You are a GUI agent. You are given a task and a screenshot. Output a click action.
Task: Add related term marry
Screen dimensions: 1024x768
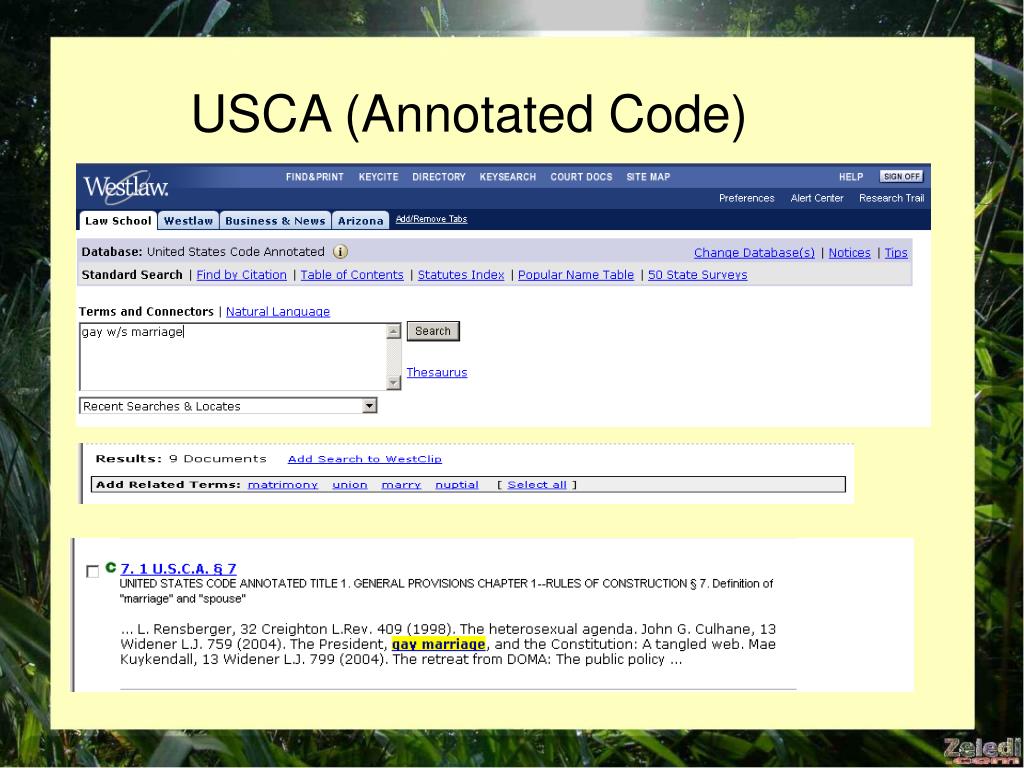(401, 485)
